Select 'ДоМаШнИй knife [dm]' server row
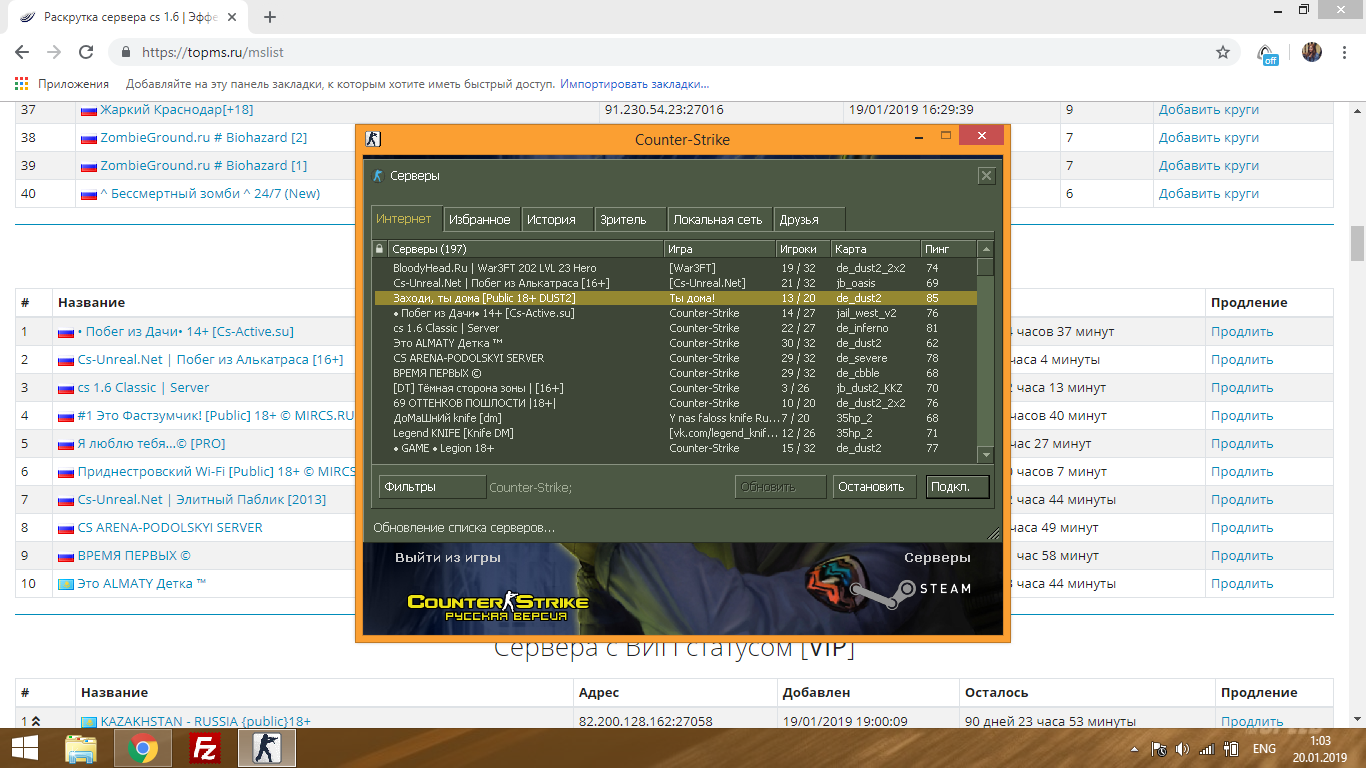 (675, 418)
